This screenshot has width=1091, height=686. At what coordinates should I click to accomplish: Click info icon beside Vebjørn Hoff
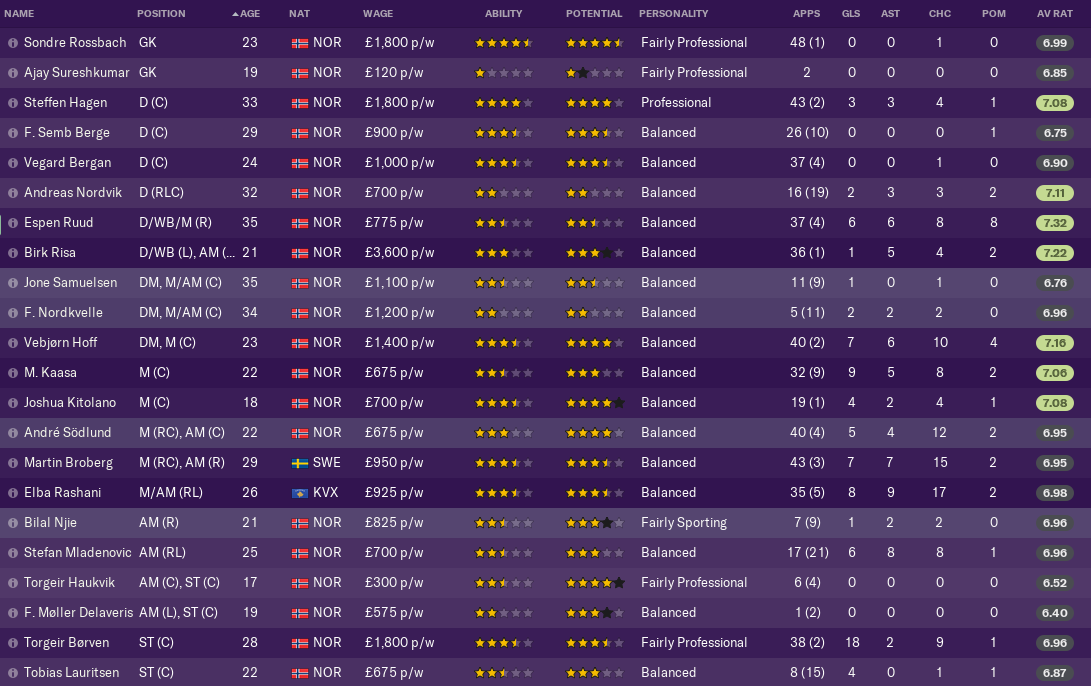(x=13, y=343)
